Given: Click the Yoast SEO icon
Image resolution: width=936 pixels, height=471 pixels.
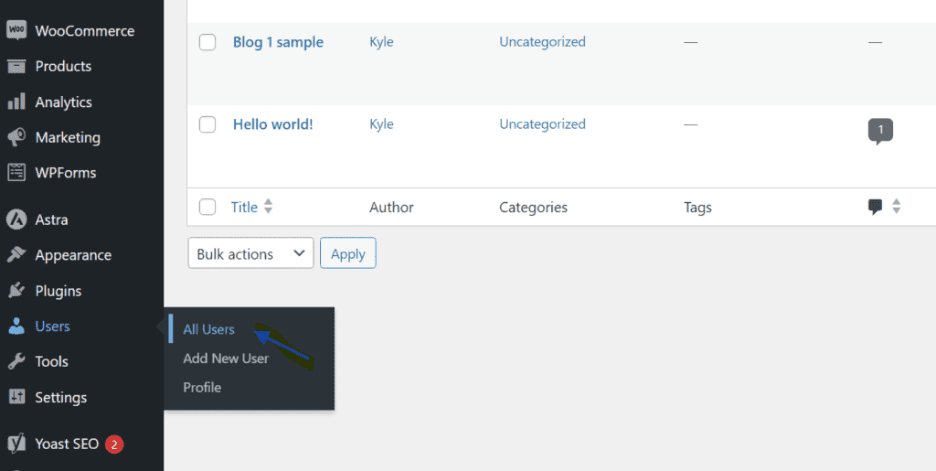Looking at the screenshot, I should click(x=16, y=443).
